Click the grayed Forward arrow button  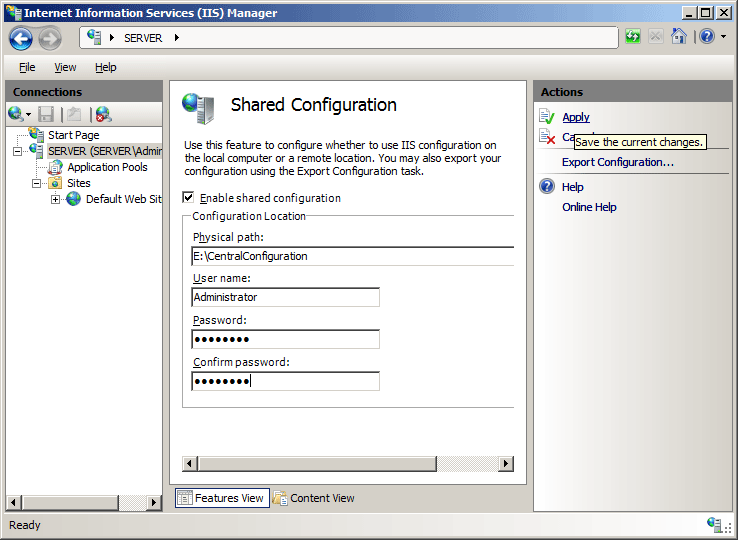pos(49,38)
